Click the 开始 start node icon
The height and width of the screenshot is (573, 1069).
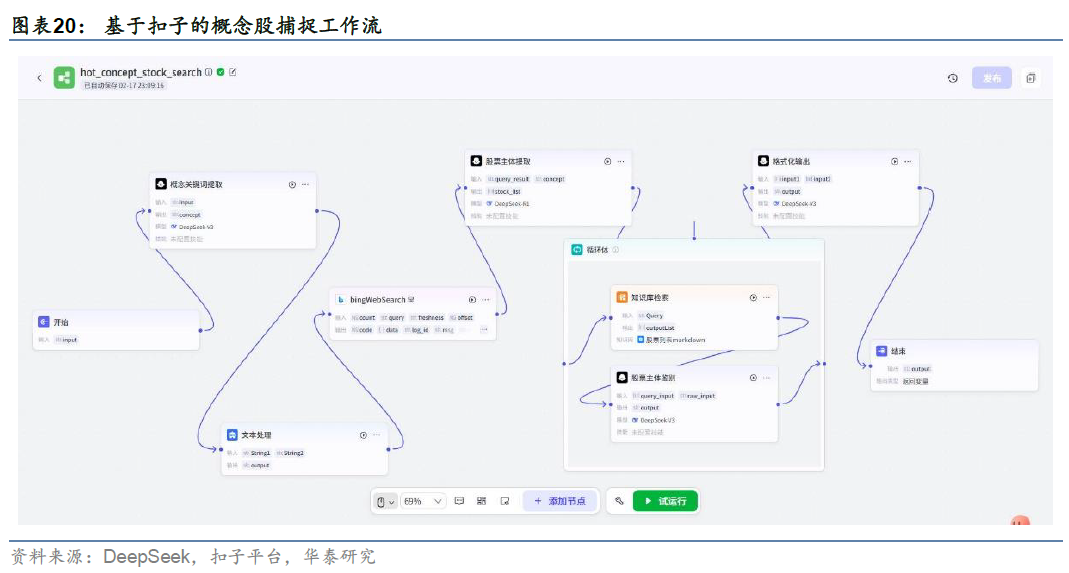[44, 321]
